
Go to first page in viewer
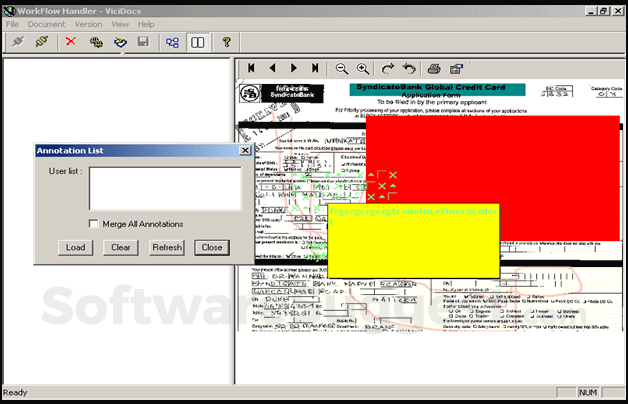[251, 68]
